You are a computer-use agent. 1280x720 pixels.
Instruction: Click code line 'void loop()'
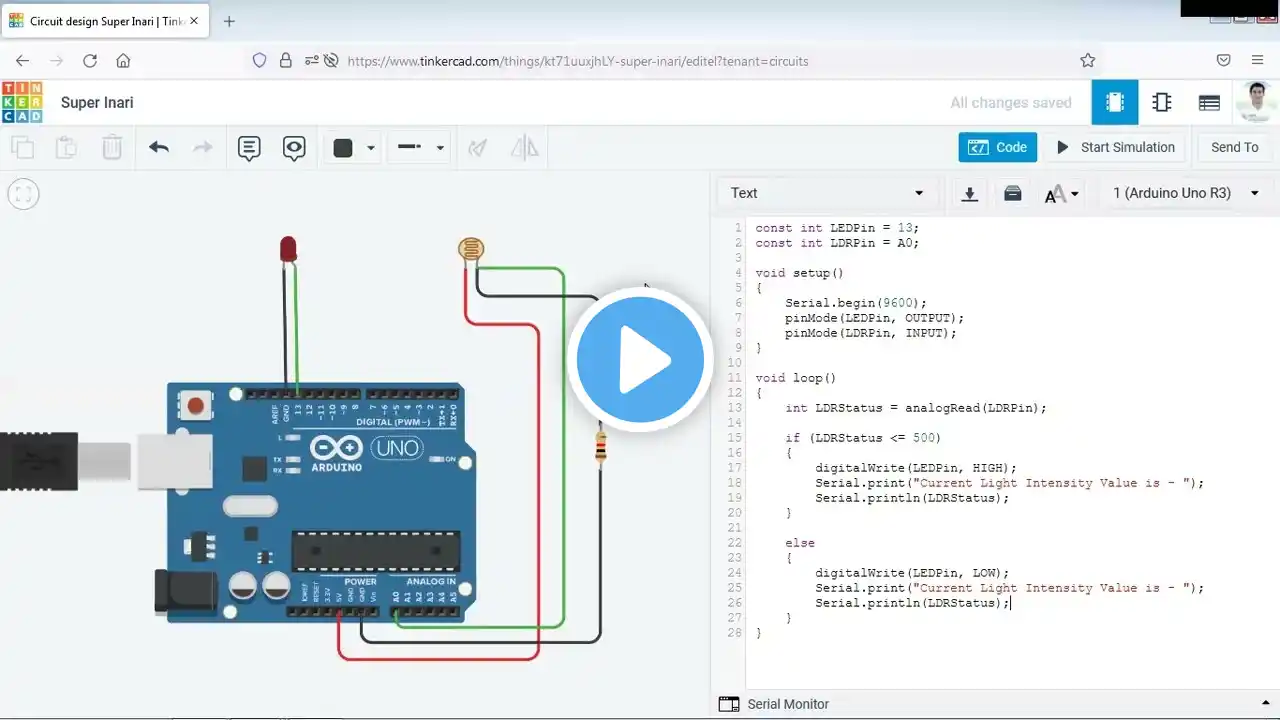coord(796,378)
